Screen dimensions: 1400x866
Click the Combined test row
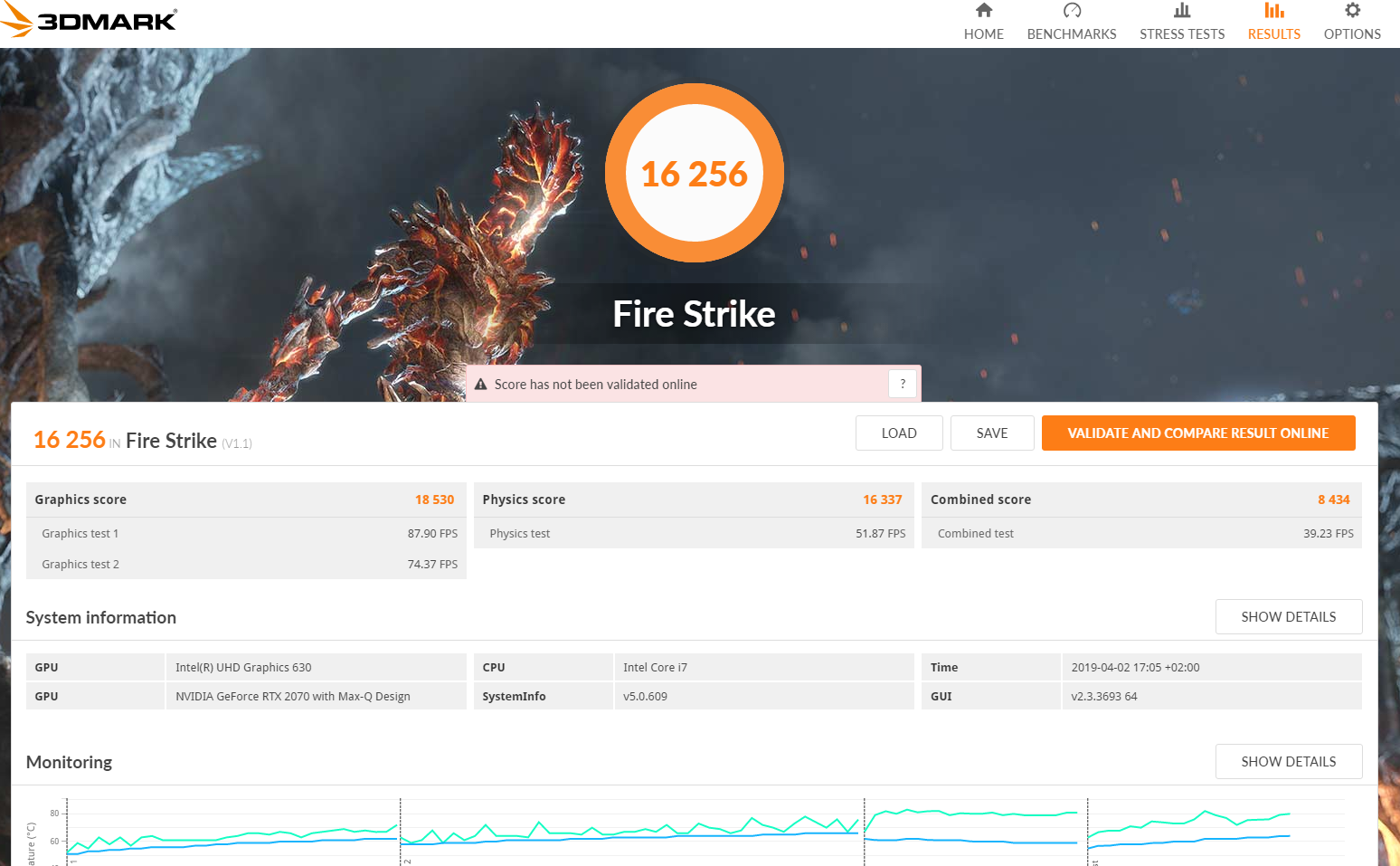click(x=1142, y=533)
